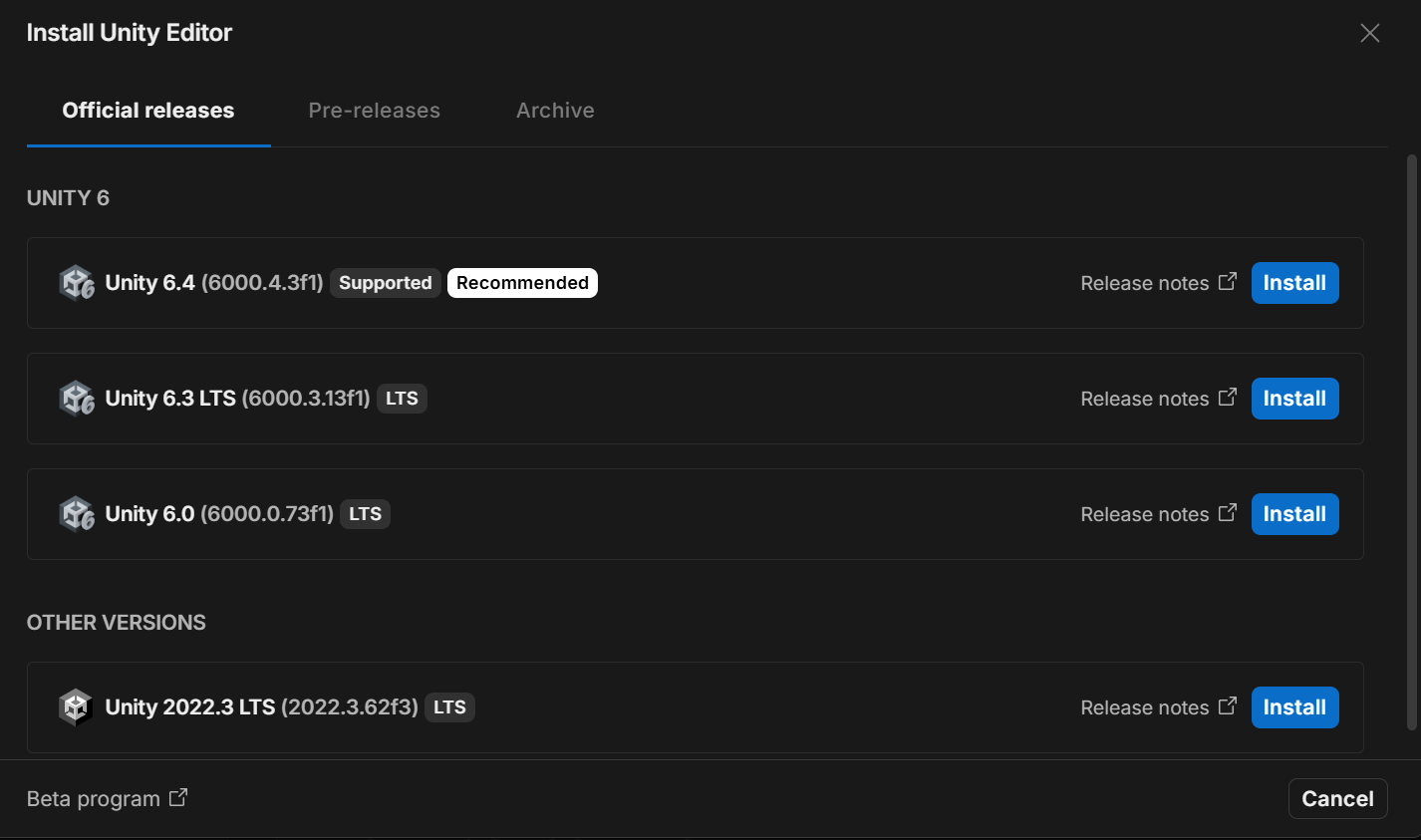Close the Install Unity Editor dialog

point(1370,33)
